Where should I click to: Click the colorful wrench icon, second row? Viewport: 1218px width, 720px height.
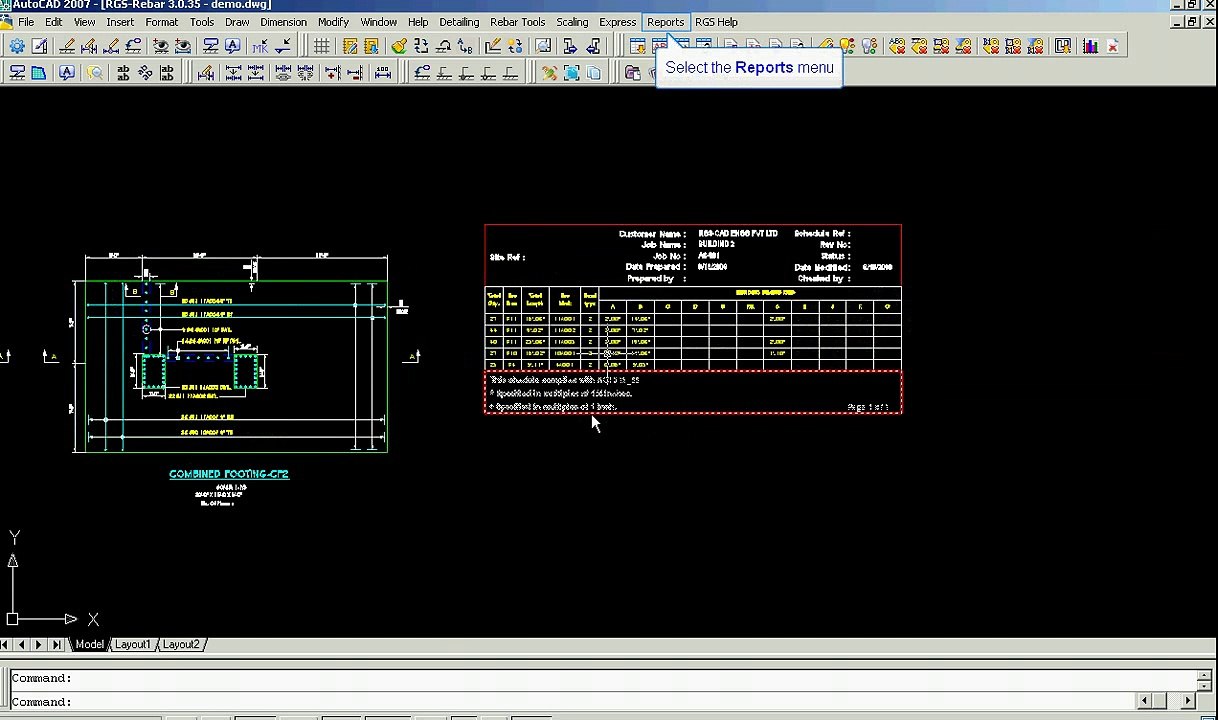click(548, 72)
